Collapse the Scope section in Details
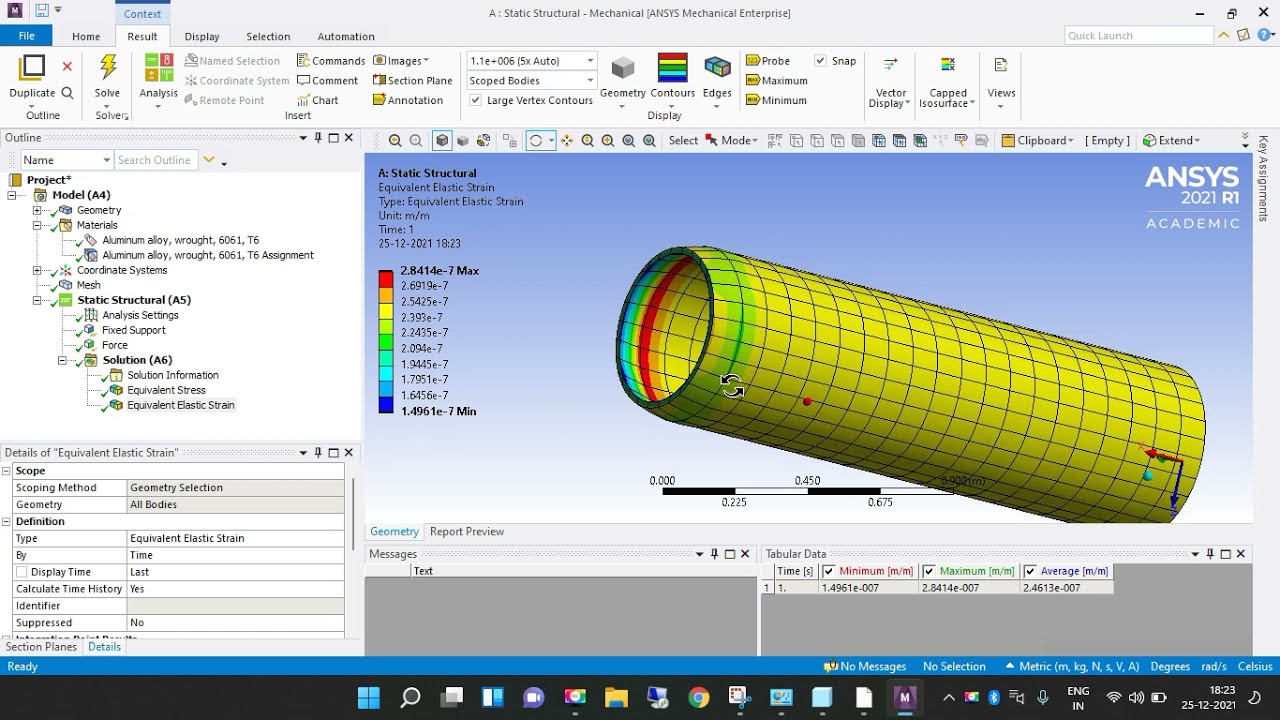Viewport: 1280px width, 720px height. tap(6, 471)
